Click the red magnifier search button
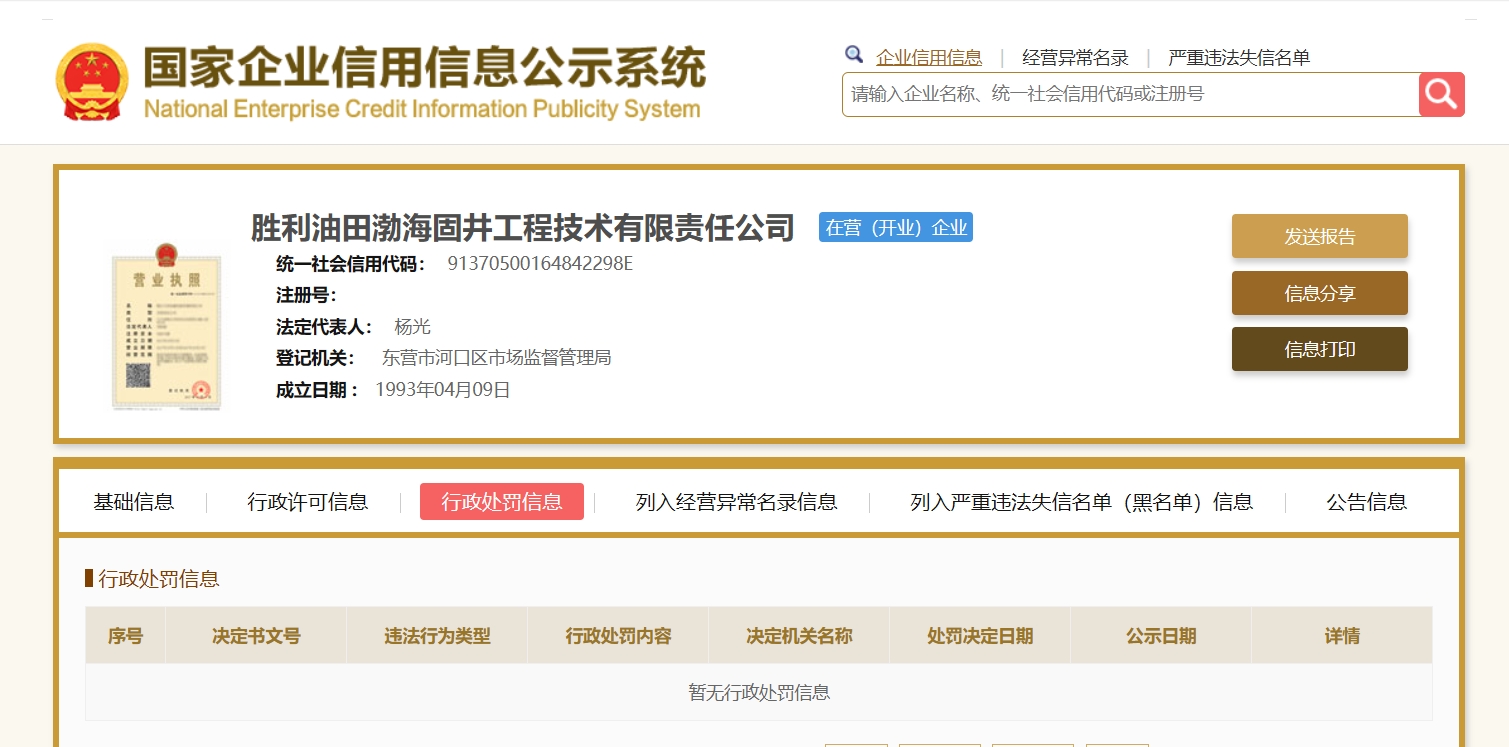Image resolution: width=1509 pixels, height=747 pixels. click(1441, 94)
